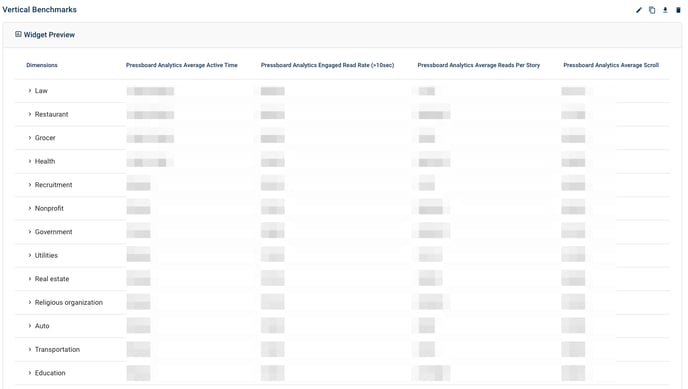This screenshot has height=389, width=688.
Task: Click the Vertical Benchmarks title
Action: click(39, 10)
